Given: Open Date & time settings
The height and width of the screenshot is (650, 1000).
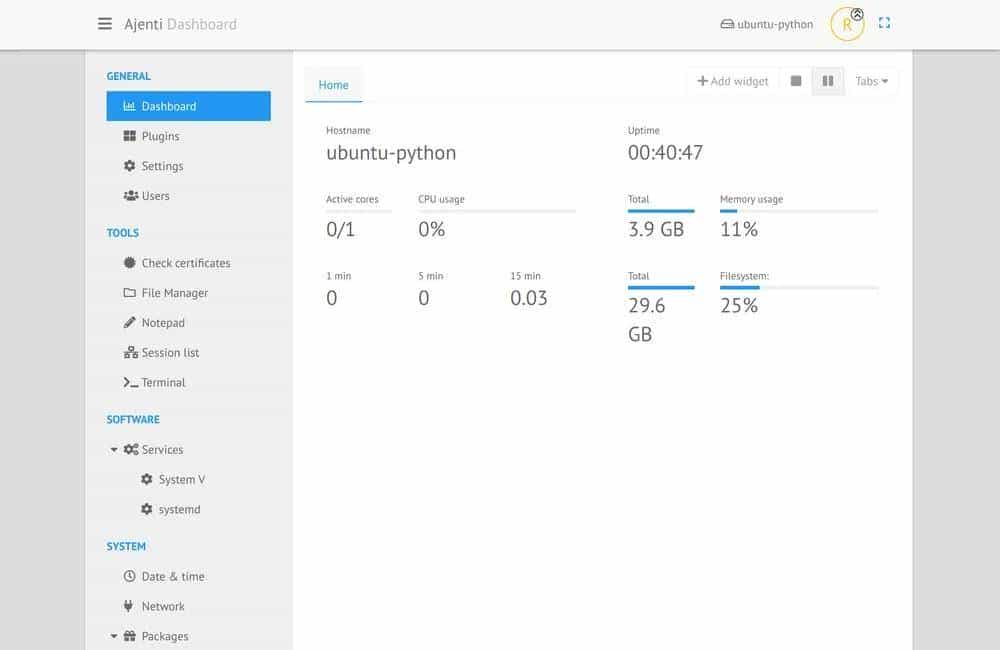Looking at the screenshot, I should point(172,576).
